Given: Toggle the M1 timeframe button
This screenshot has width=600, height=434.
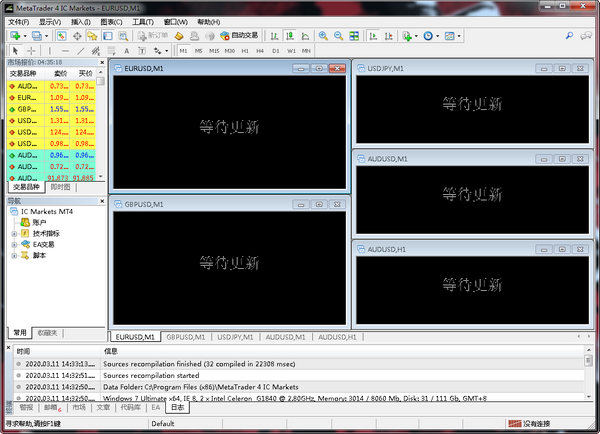Looking at the screenshot, I should pyautogui.click(x=184, y=49).
